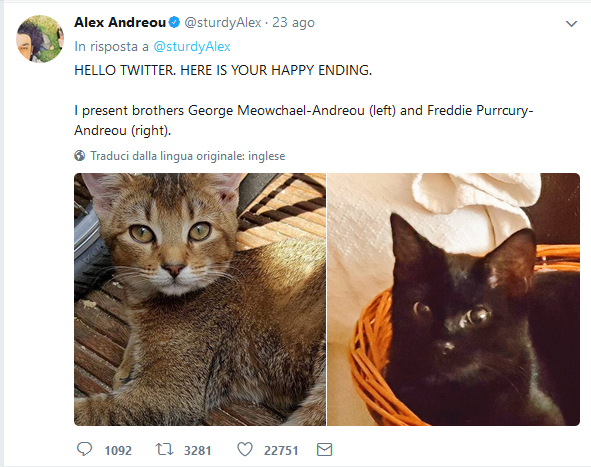Click the 'I present brothers George' sentence
591x467 pixels.
(x=304, y=120)
